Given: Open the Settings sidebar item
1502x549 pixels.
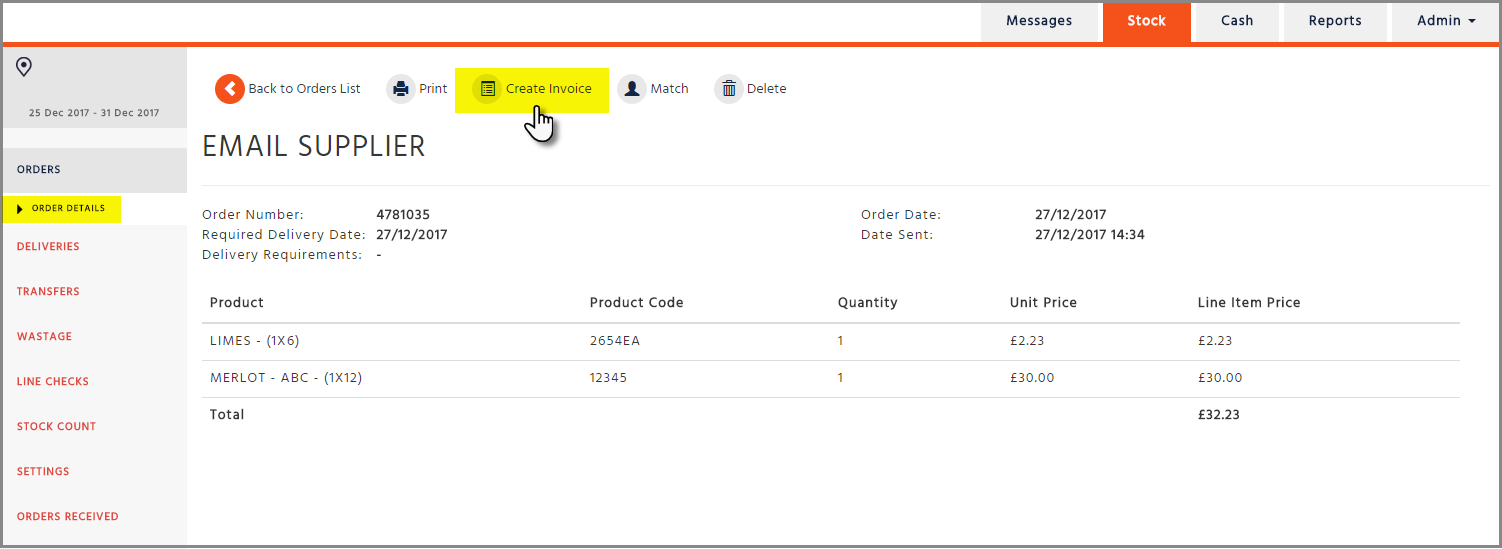Looking at the screenshot, I should (x=43, y=472).
